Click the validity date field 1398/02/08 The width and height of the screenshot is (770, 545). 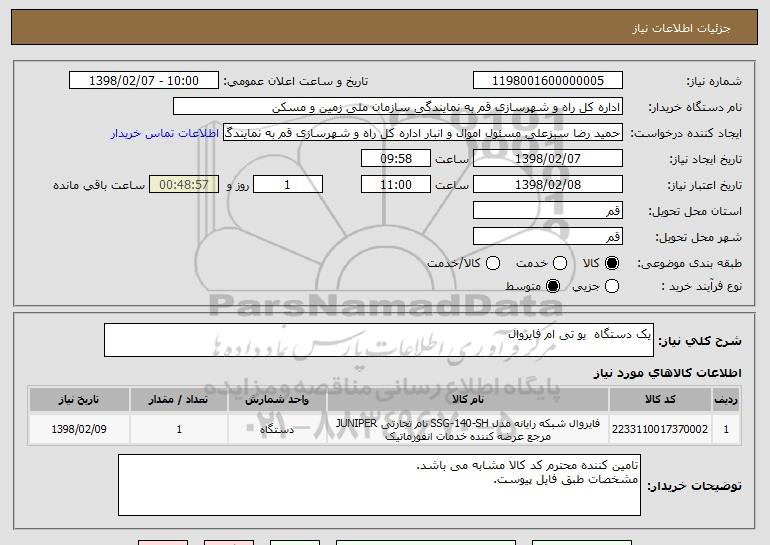[548, 185]
